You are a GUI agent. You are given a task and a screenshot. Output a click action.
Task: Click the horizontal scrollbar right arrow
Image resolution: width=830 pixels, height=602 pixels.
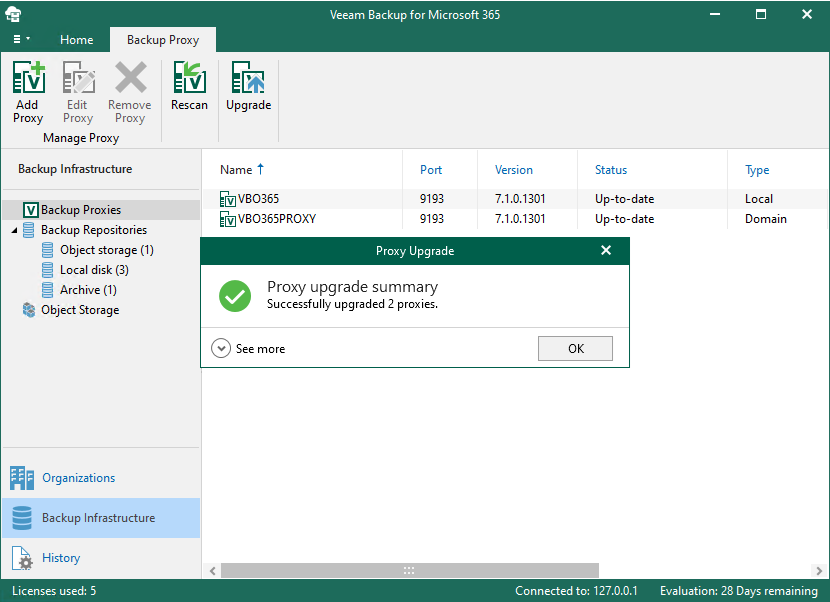(819, 571)
